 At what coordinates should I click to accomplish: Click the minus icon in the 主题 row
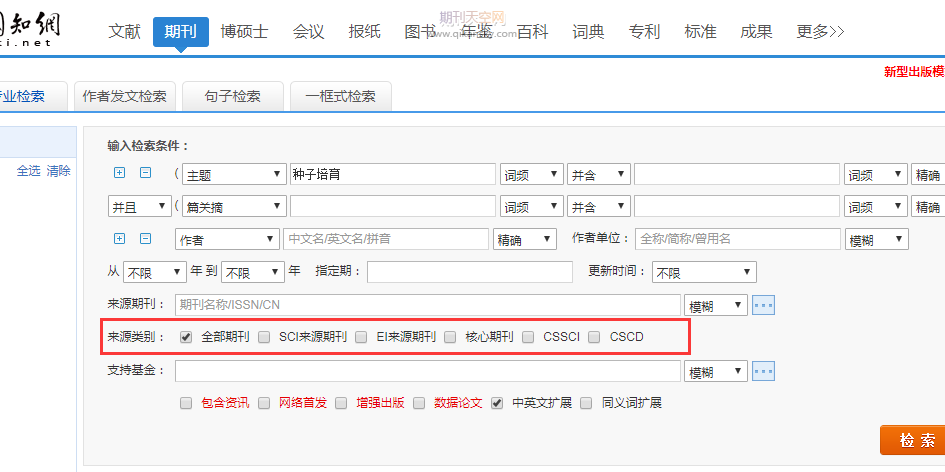[x=145, y=173]
